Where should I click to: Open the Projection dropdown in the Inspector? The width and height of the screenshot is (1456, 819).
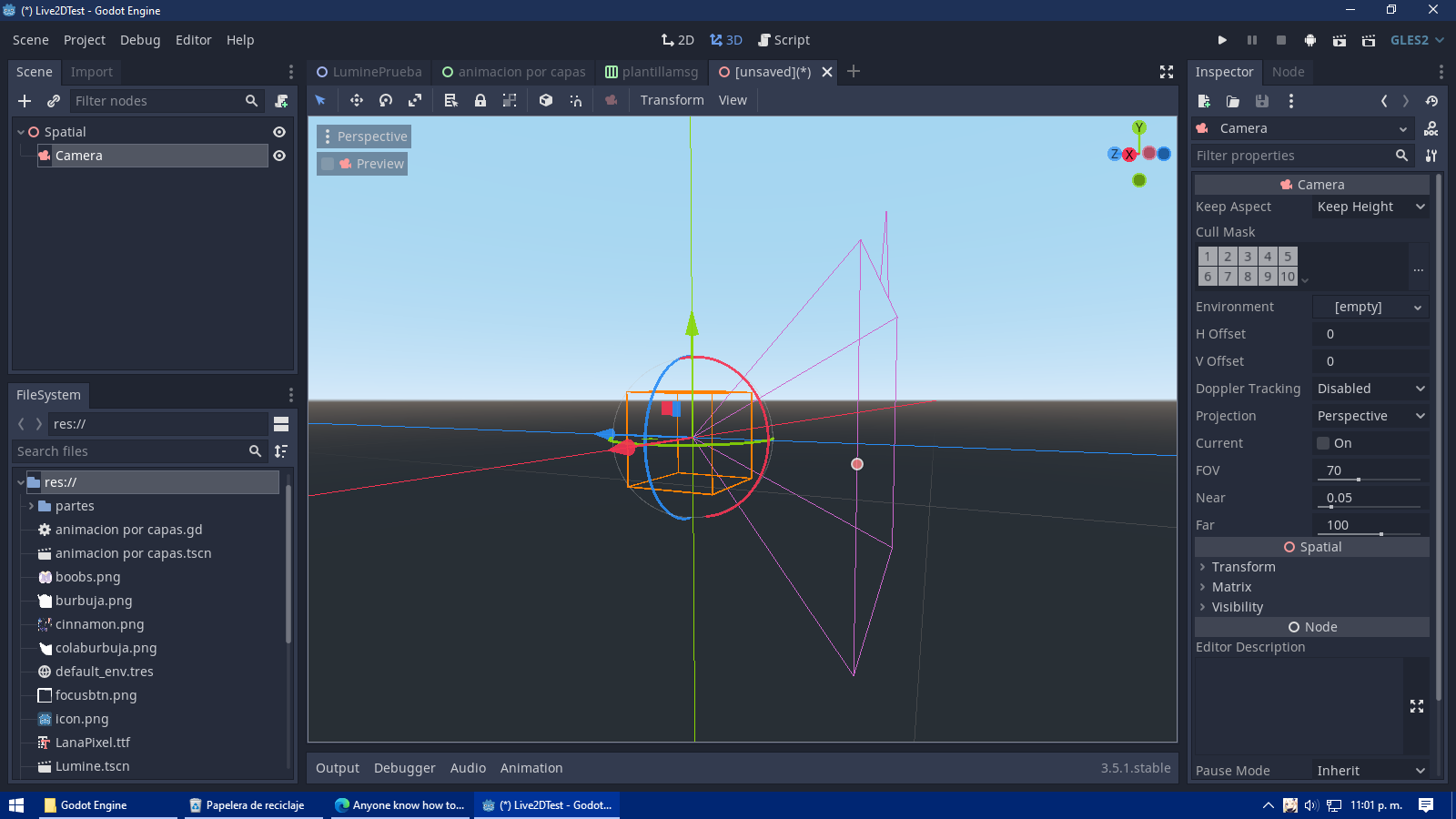tap(1370, 415)
